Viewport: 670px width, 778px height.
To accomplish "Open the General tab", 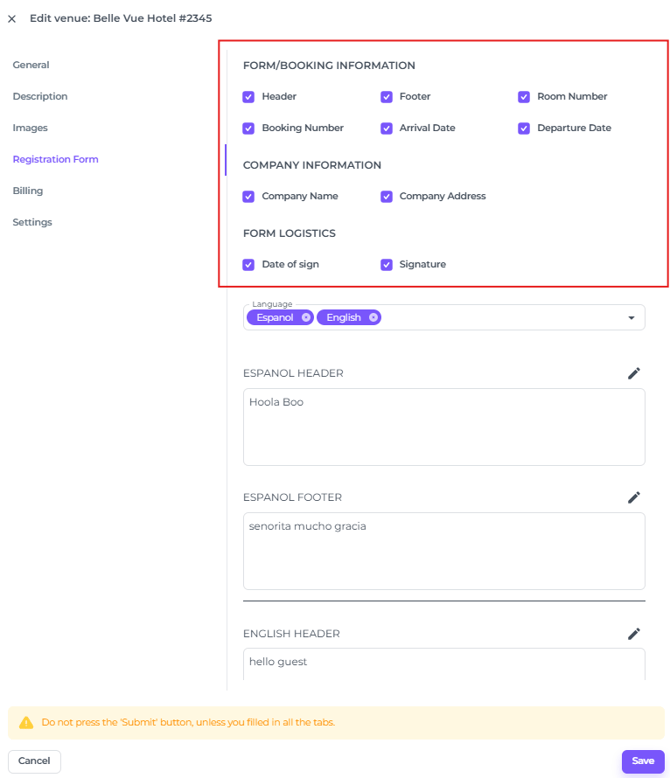I will [x=31, y=65].
